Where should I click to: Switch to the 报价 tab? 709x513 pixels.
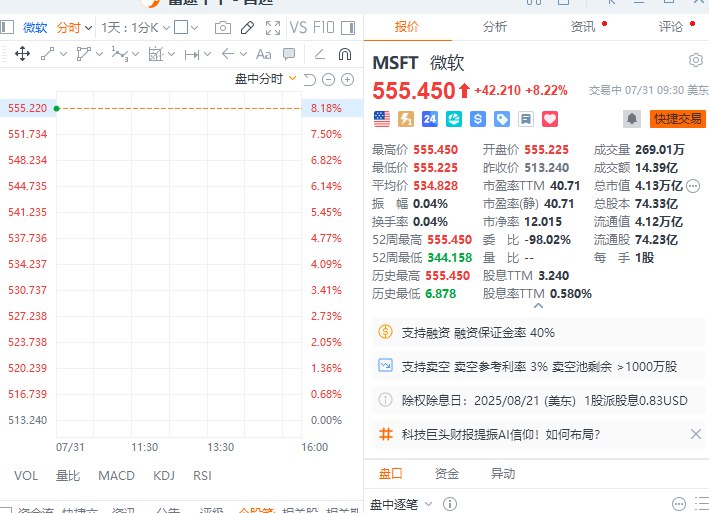point(406,27)
